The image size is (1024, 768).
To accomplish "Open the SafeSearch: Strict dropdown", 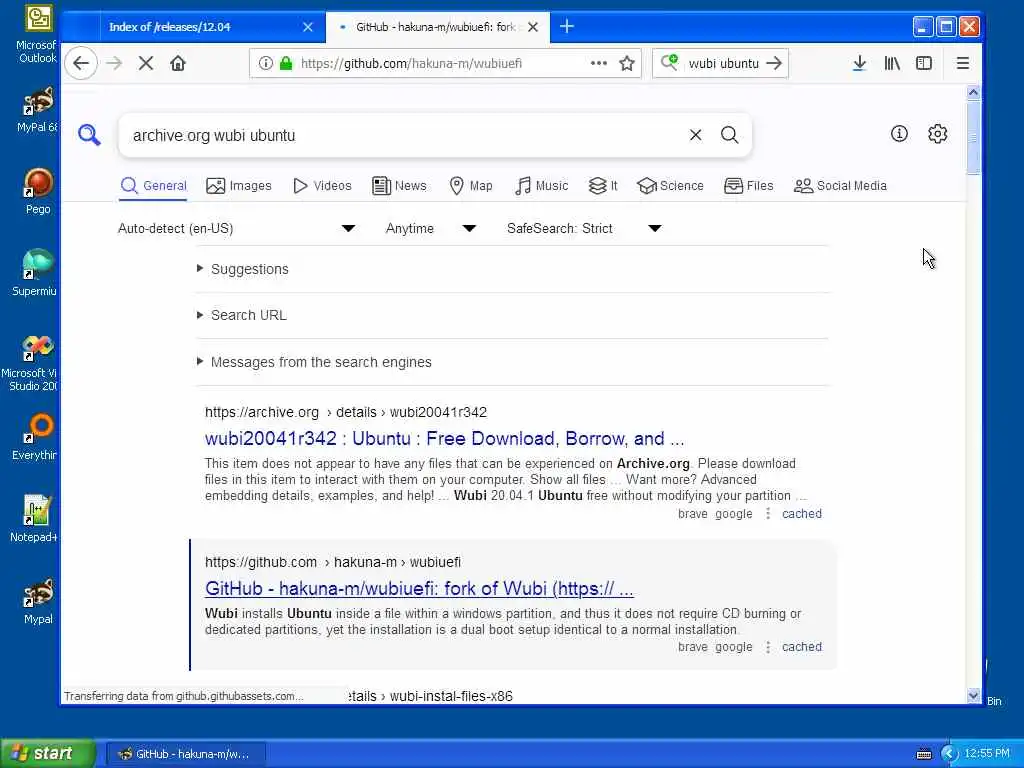I will coord(584,229).
